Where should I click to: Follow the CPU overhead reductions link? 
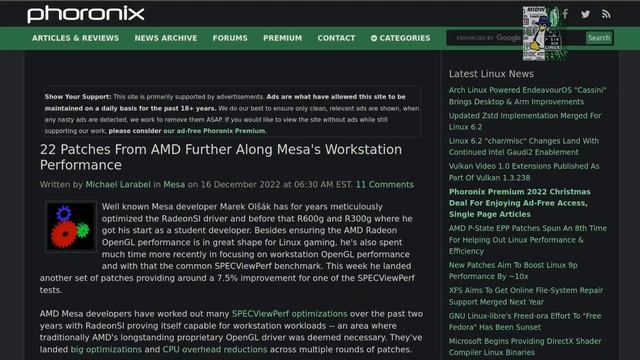pos(215,349)
